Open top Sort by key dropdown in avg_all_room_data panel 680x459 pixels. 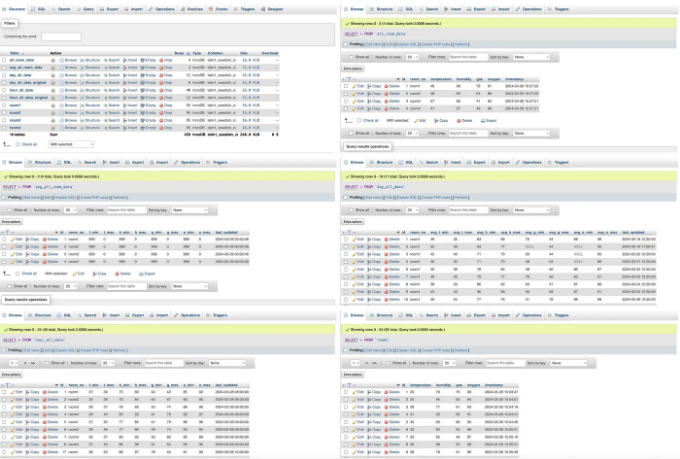(x=190, y=210)
